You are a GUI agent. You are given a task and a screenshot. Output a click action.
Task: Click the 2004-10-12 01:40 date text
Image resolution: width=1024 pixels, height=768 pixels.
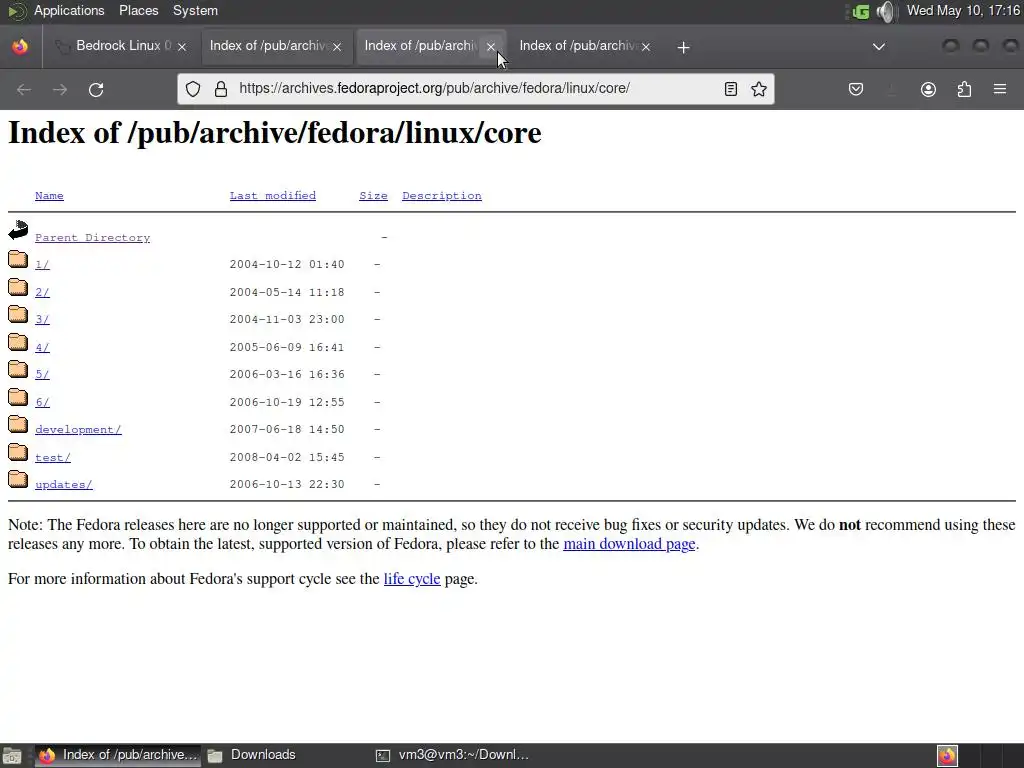(287, 264)
